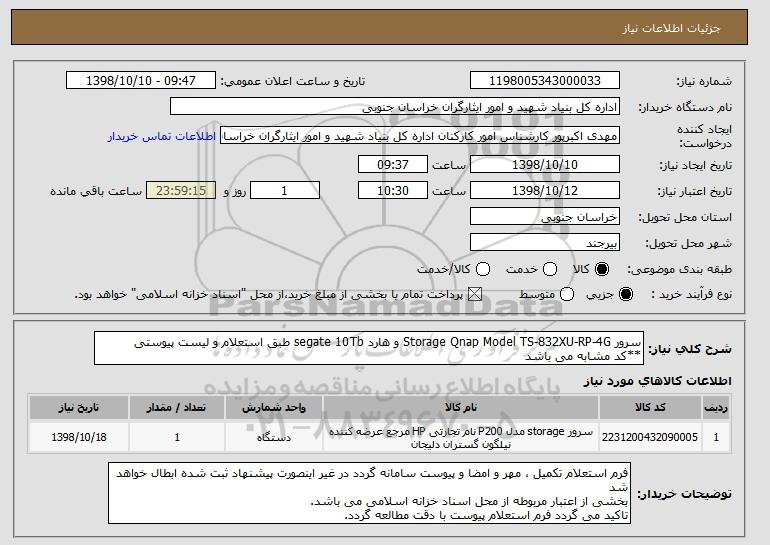Screen dimensions: 770x545
Task: Click the announcement date field 09:47
Action: (141, 81)
